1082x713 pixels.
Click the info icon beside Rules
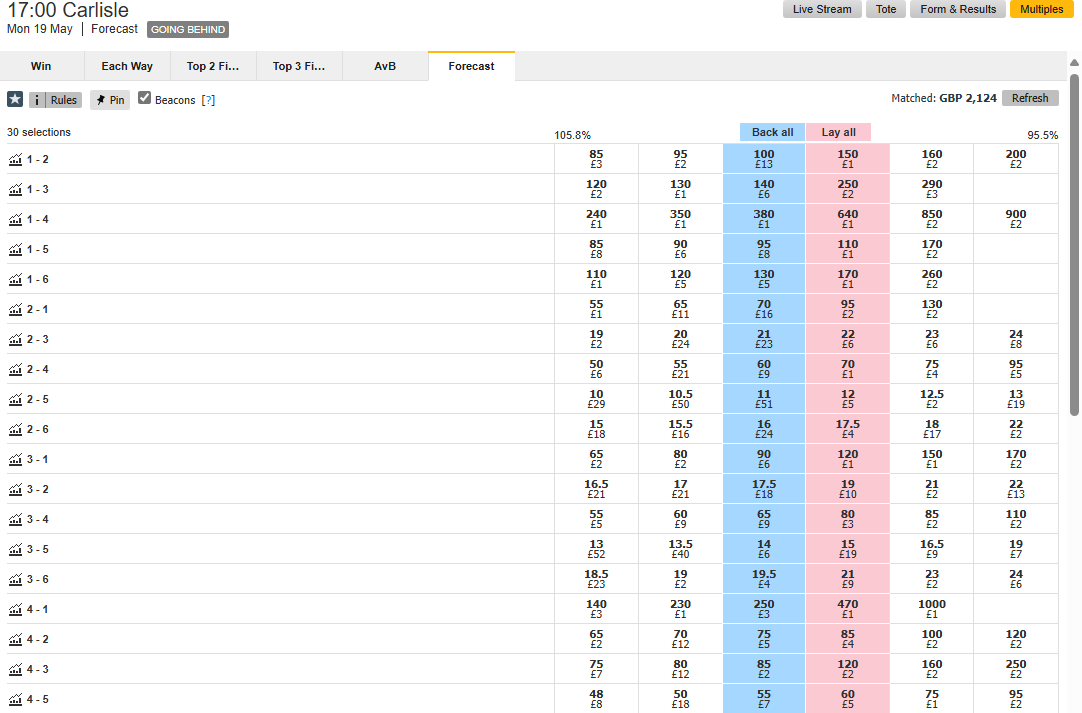tap(37, 100)
